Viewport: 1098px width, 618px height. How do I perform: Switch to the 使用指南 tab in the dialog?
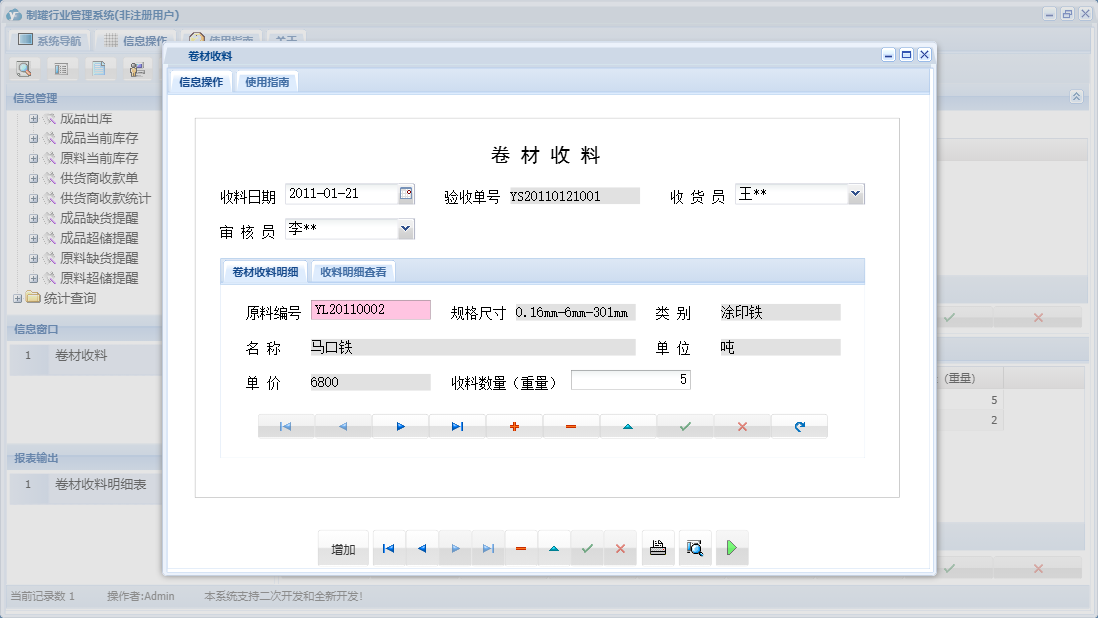click(x=265, y=81)
